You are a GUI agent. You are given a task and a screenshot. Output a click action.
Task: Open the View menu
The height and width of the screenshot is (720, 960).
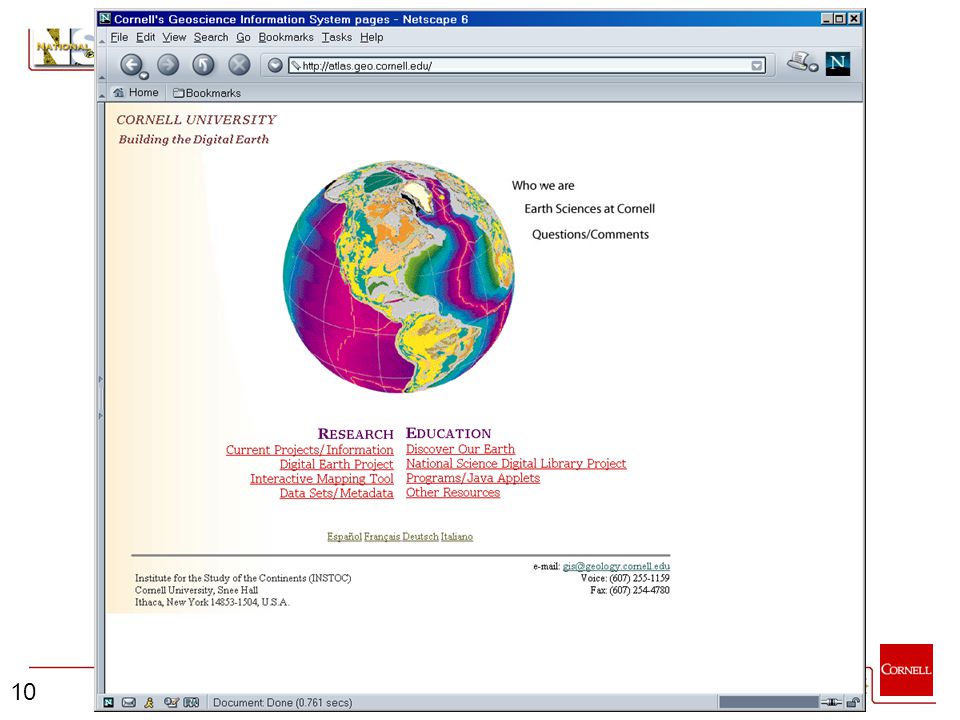point(174,37)
